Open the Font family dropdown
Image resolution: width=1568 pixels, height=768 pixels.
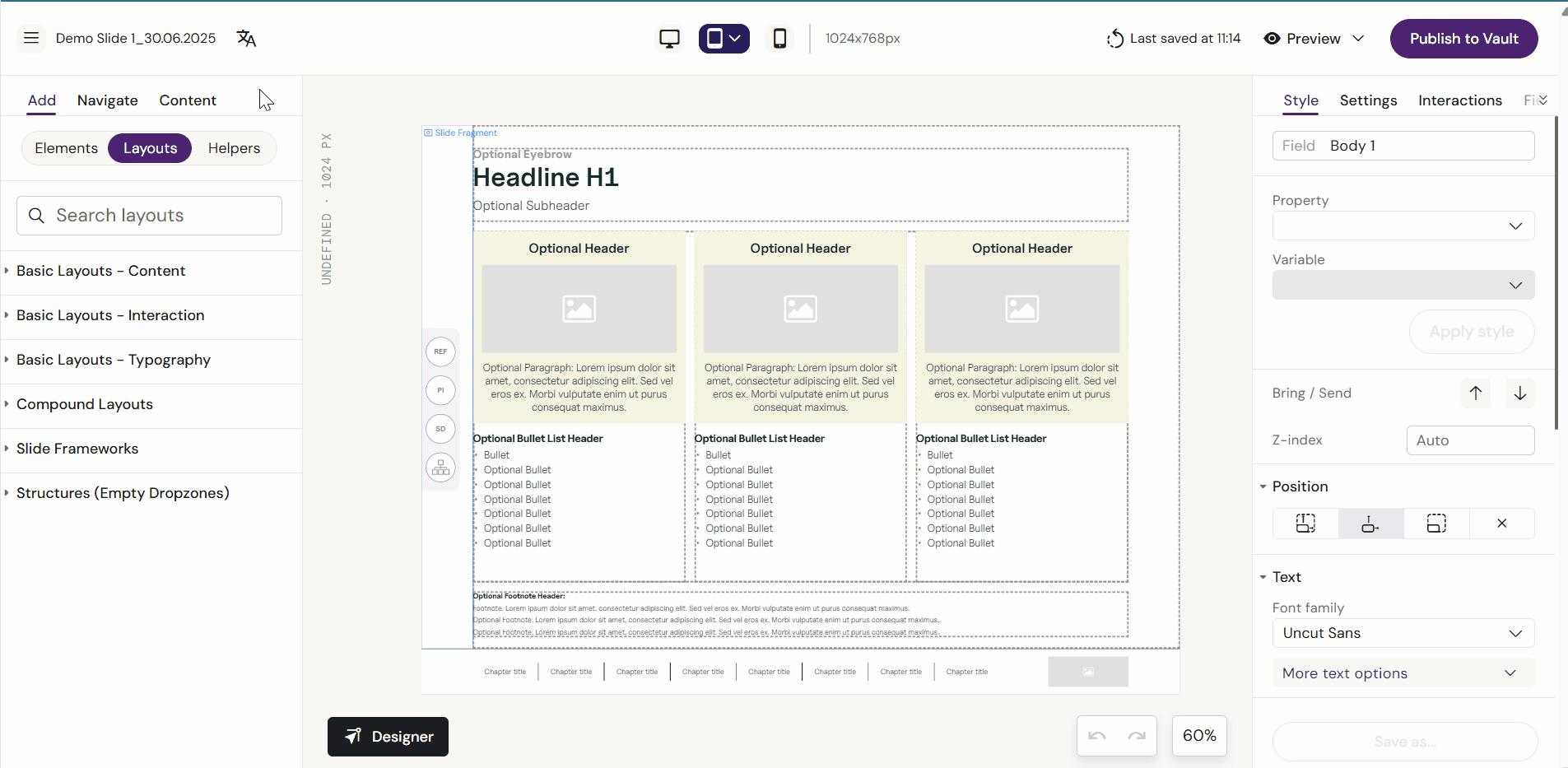[x=1403, y=633]
